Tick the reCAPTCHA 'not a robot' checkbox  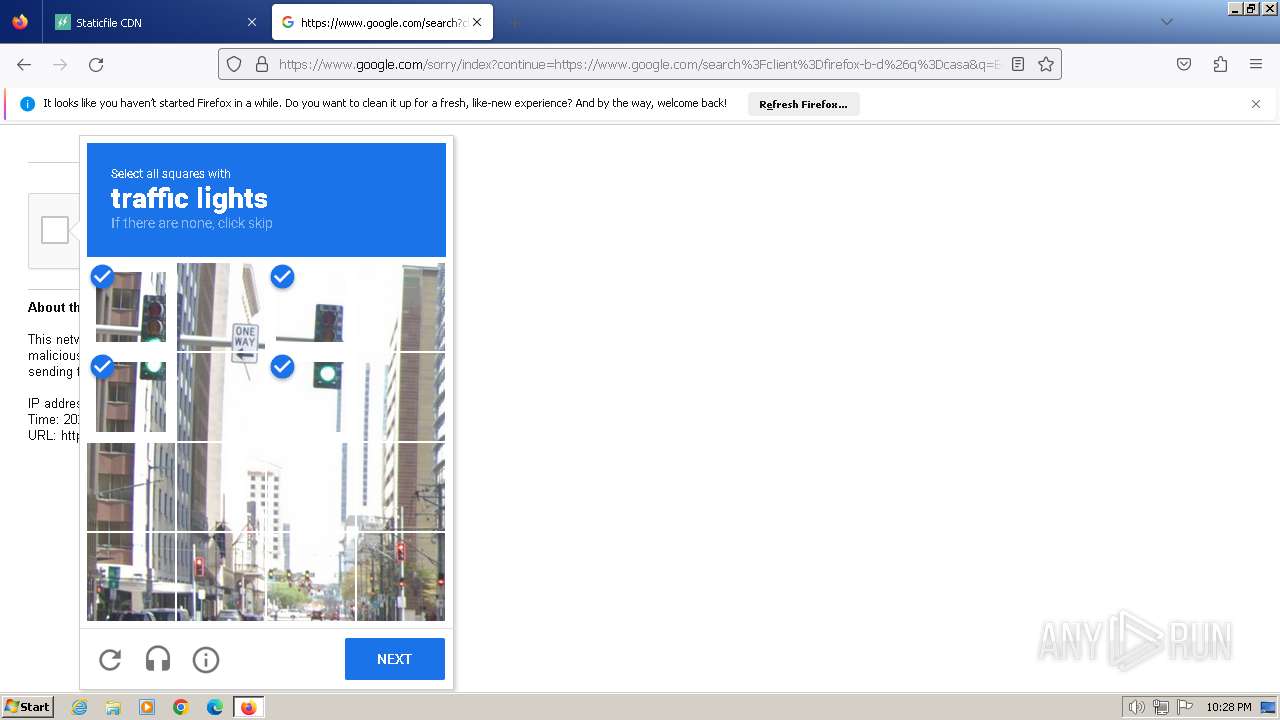tap(55, 230)
